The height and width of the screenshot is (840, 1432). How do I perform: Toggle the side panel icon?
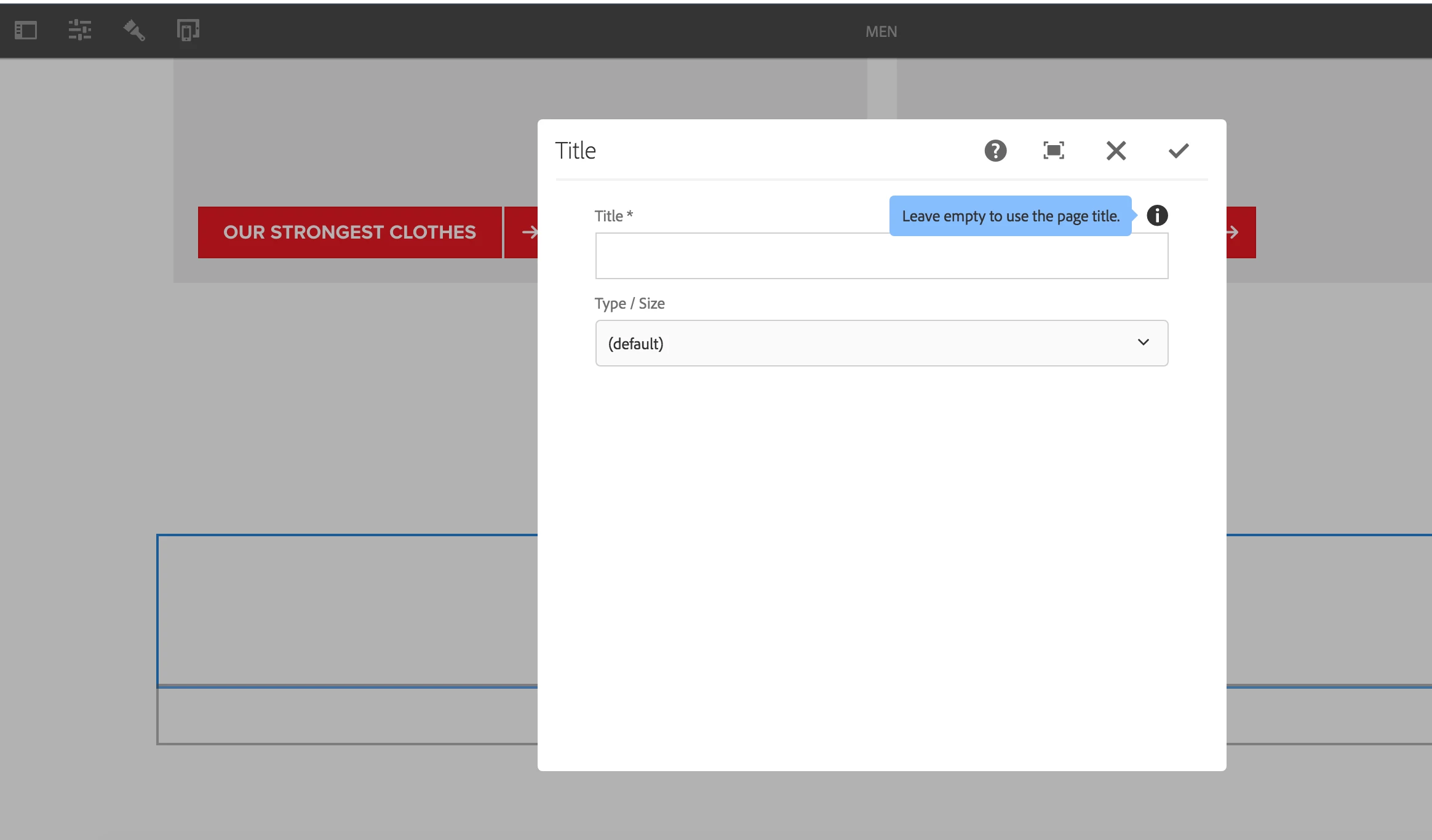[26, 30]
